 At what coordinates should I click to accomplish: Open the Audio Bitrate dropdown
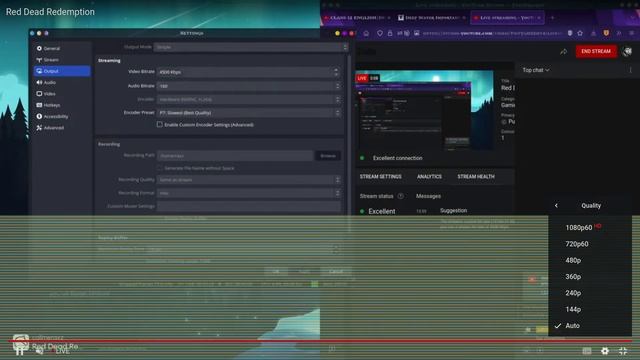tap(249, 86)
